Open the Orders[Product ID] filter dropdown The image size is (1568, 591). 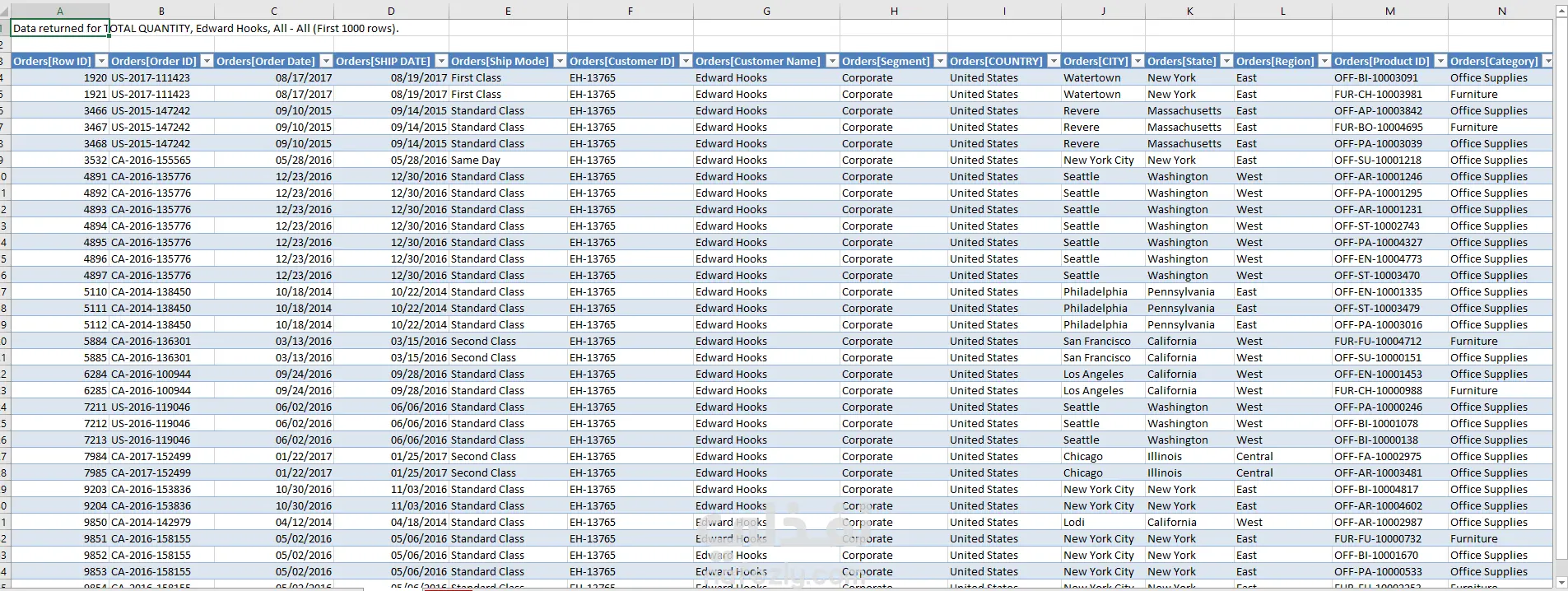pos(1440,61)
